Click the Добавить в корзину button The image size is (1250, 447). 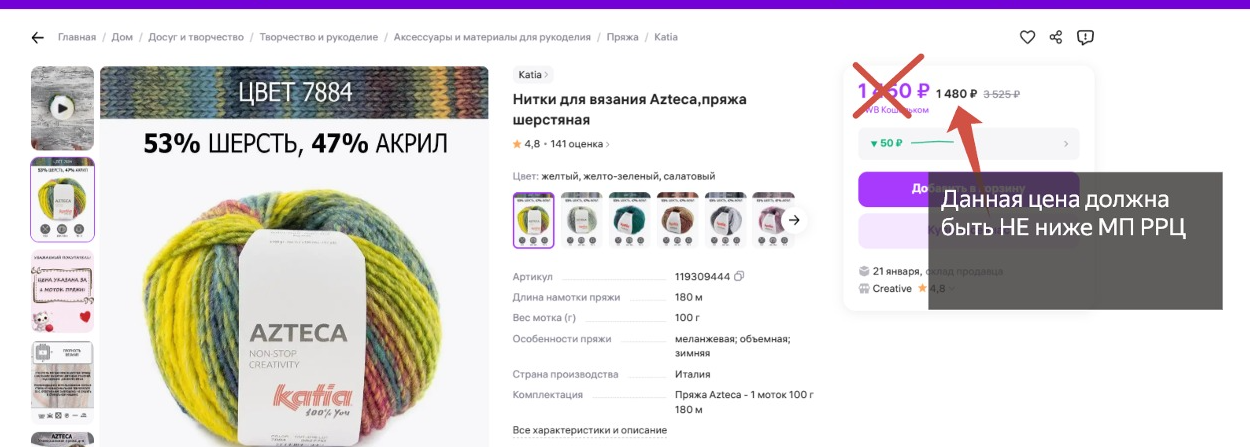pyautogui.click(x=969, y=188)
